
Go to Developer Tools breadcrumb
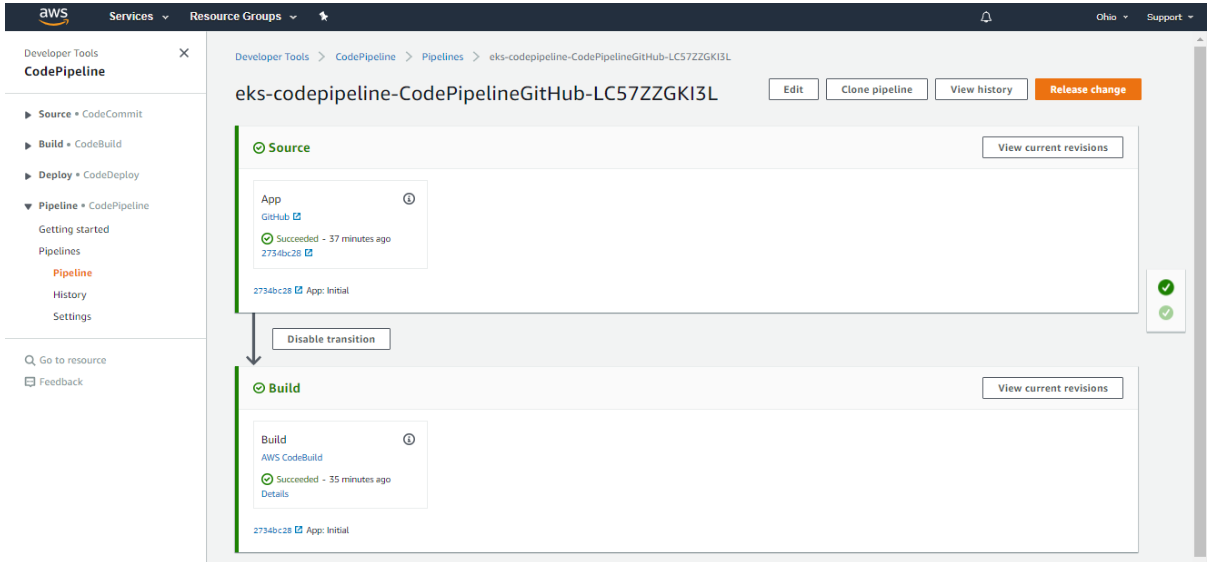[272, 57]
